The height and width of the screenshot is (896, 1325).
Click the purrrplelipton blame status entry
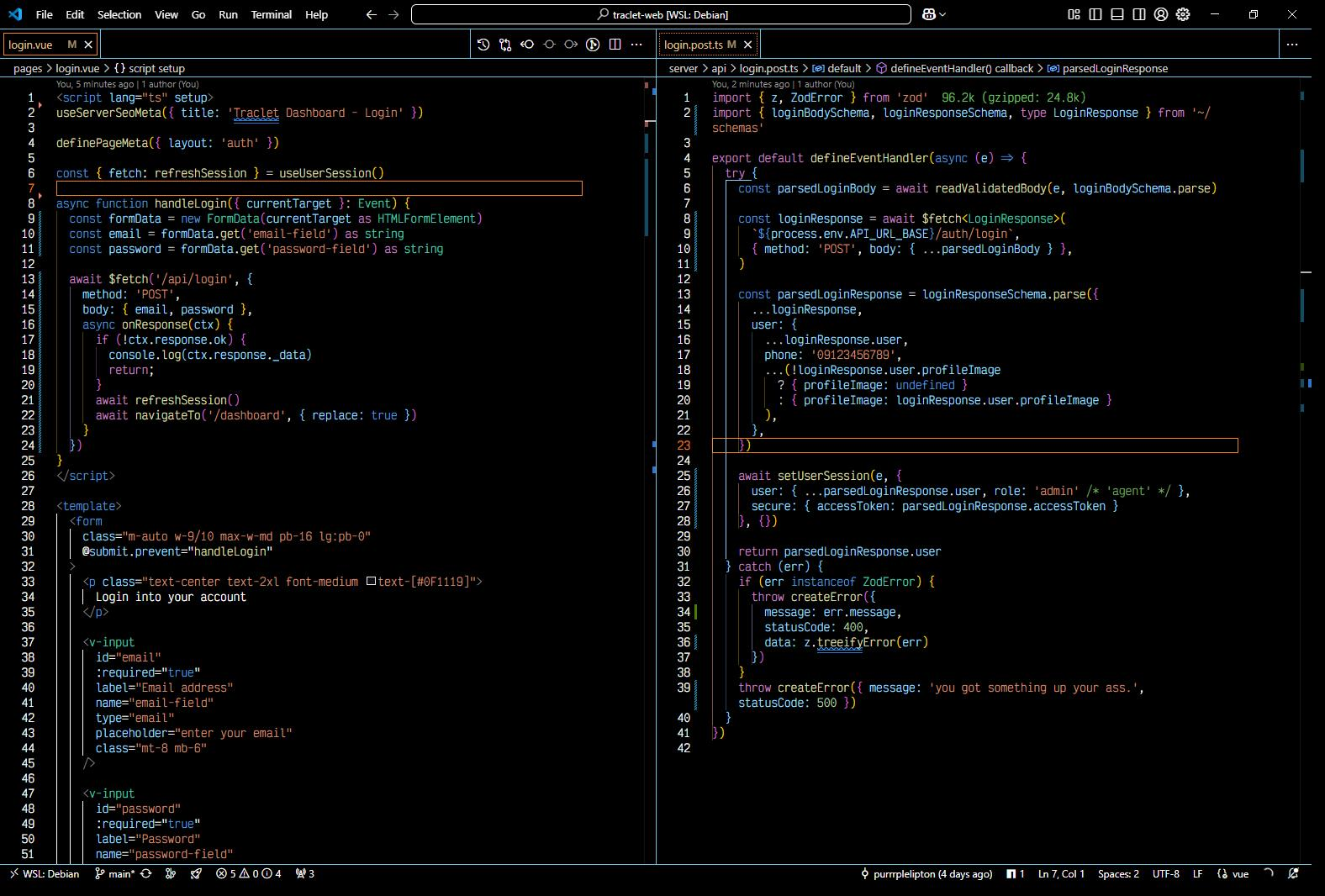coord(926,874)
